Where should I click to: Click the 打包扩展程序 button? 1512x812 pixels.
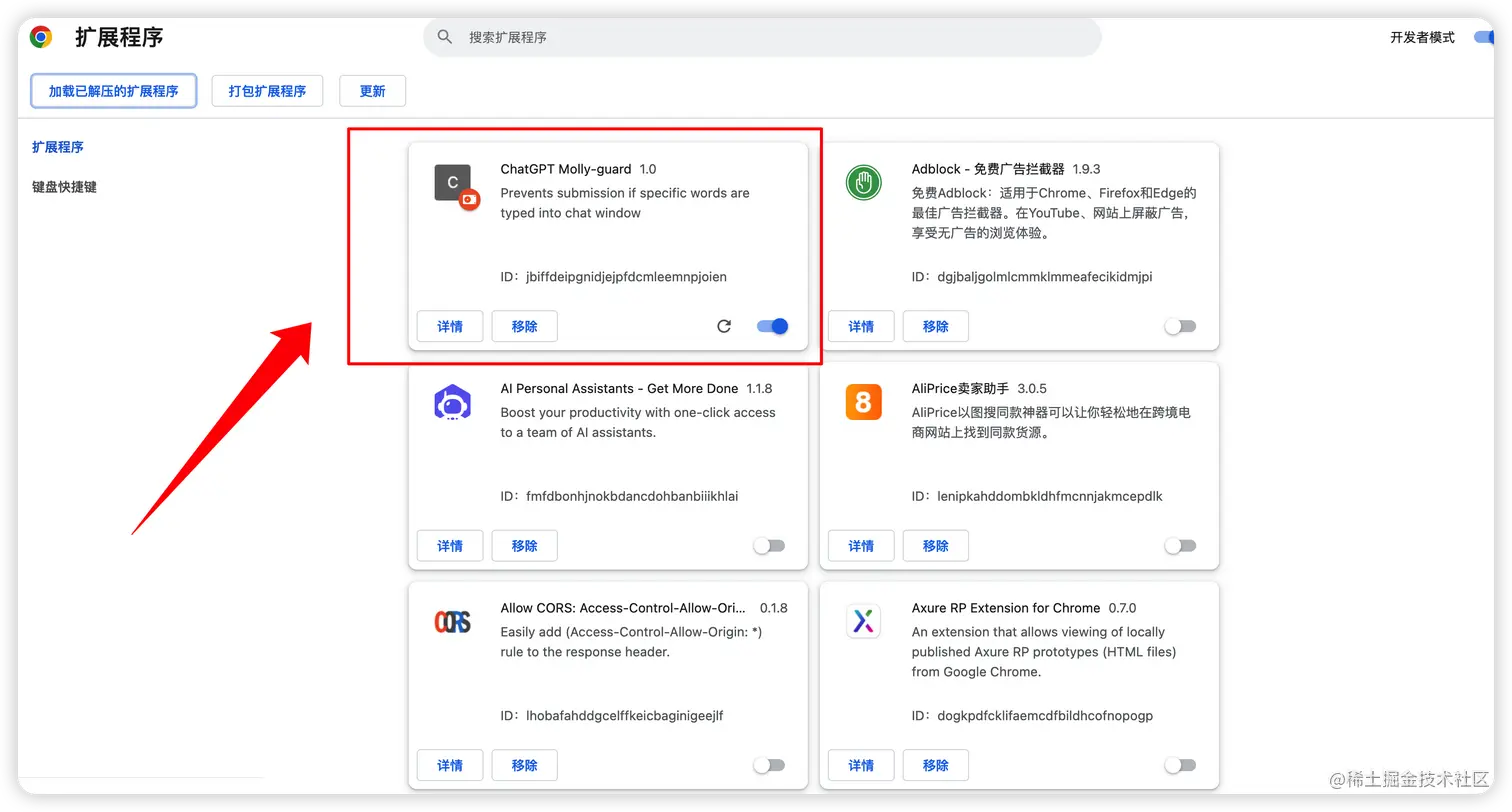point(267,91)
